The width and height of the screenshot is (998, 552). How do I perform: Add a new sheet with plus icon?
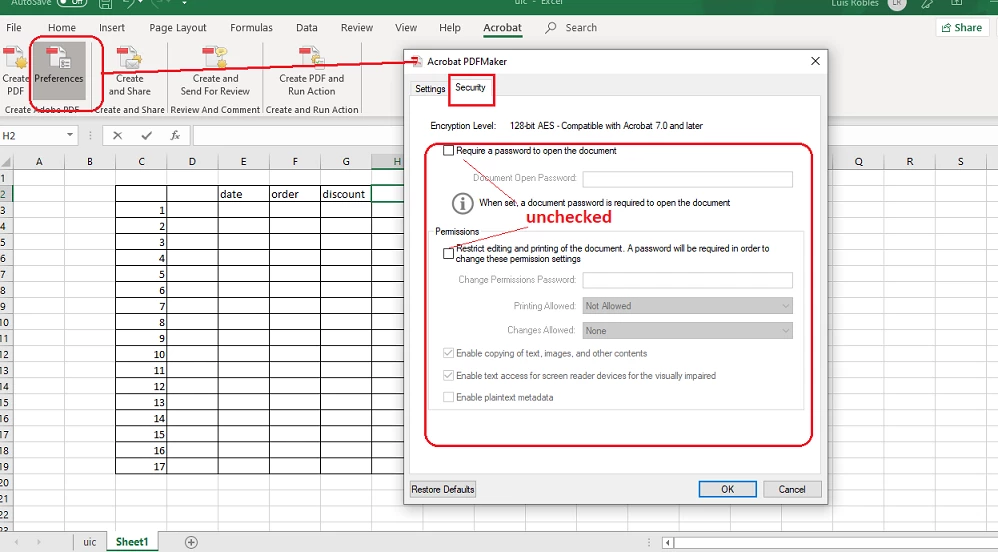191,542
